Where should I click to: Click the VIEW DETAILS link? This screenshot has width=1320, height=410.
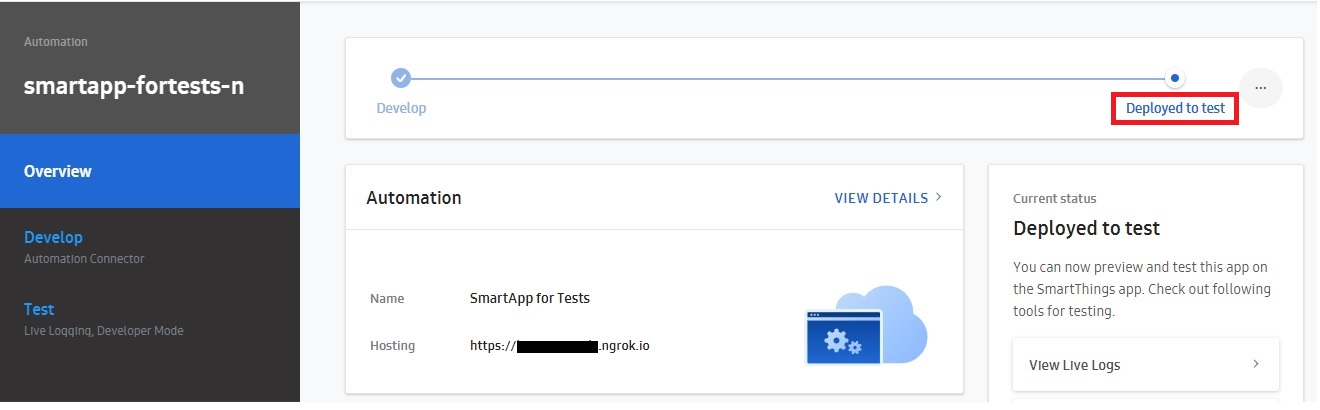pos(881,198)
